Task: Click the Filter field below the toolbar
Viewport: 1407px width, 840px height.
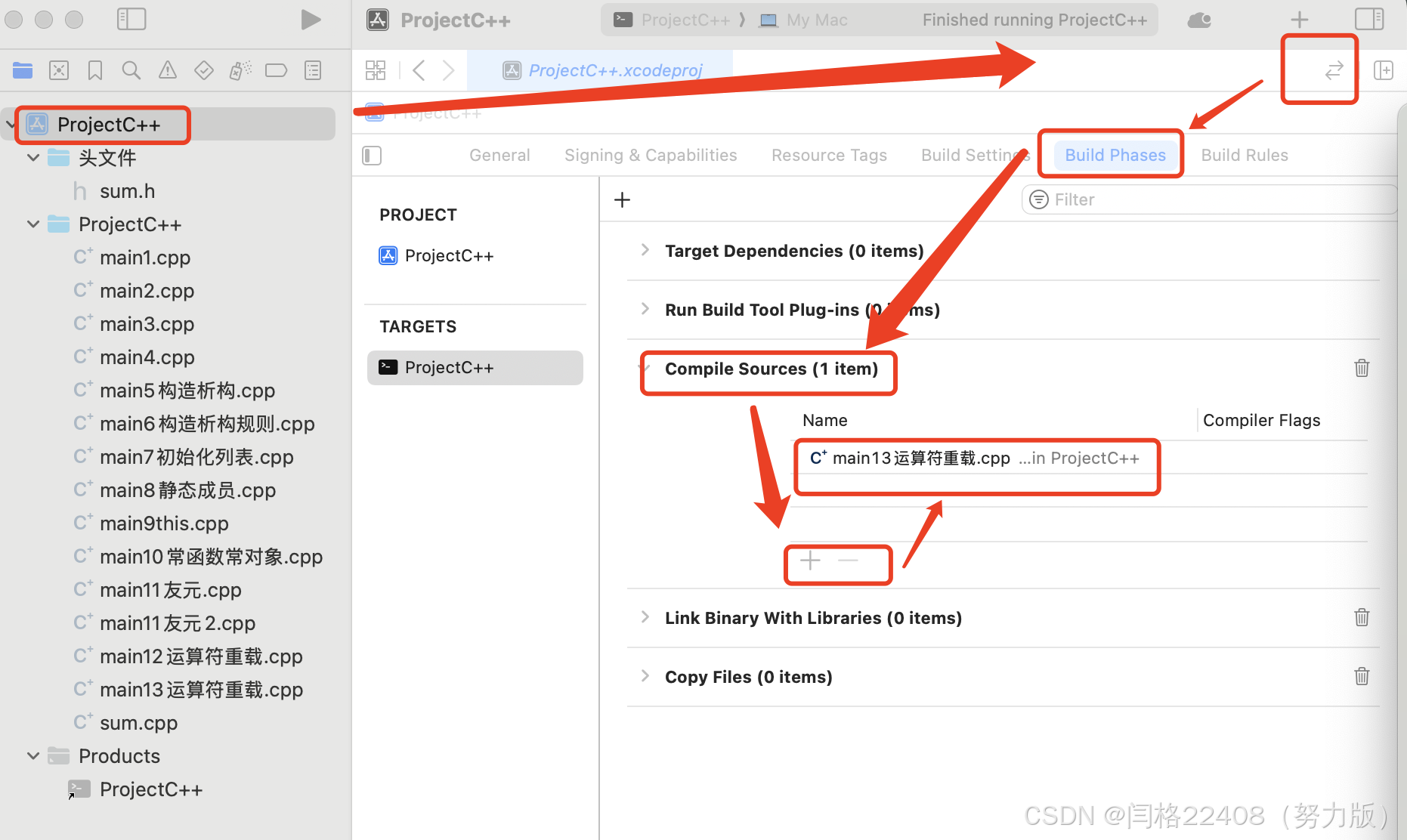Action: point(1209,199)
